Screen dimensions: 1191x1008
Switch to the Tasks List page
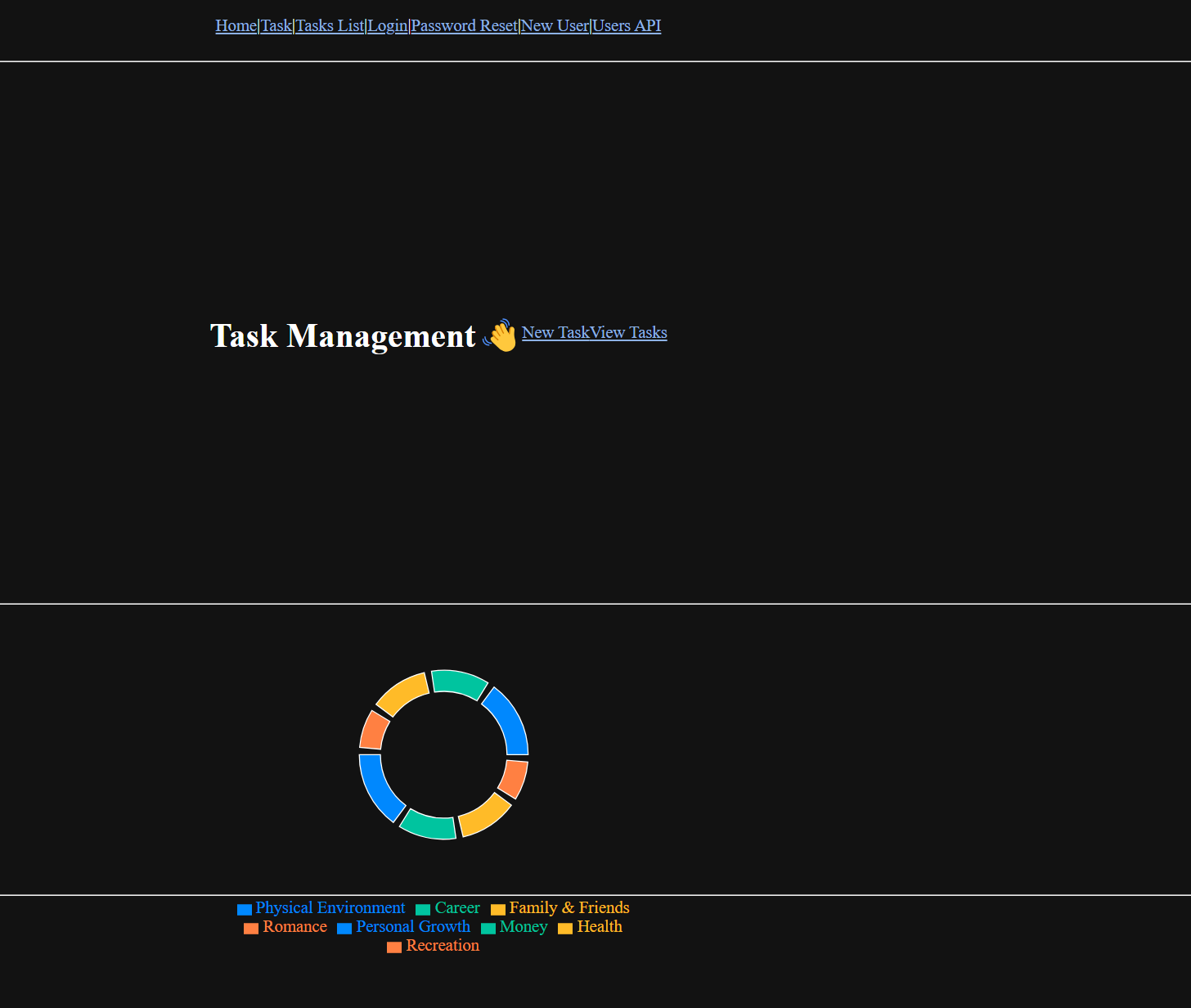pyautogui.click(x=329, y=25)
